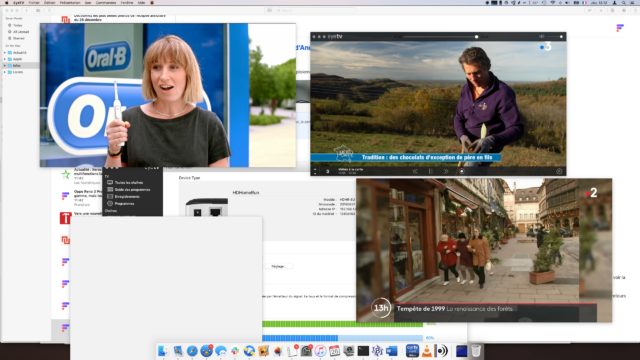This screenshot has height=360, width=640.
Task: Expand the Infos folder in the sidebar
Action: (5, 65)
